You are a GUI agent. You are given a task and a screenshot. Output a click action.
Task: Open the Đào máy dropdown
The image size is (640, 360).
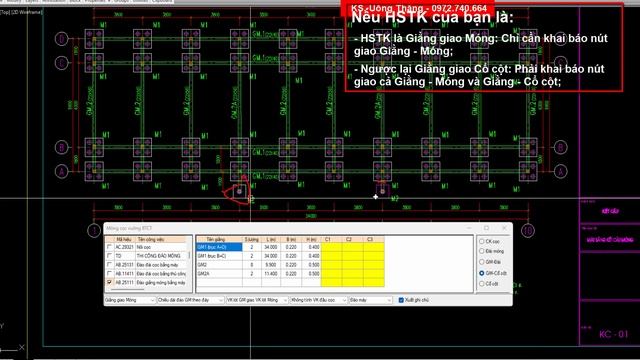click(x=371, y=300)
